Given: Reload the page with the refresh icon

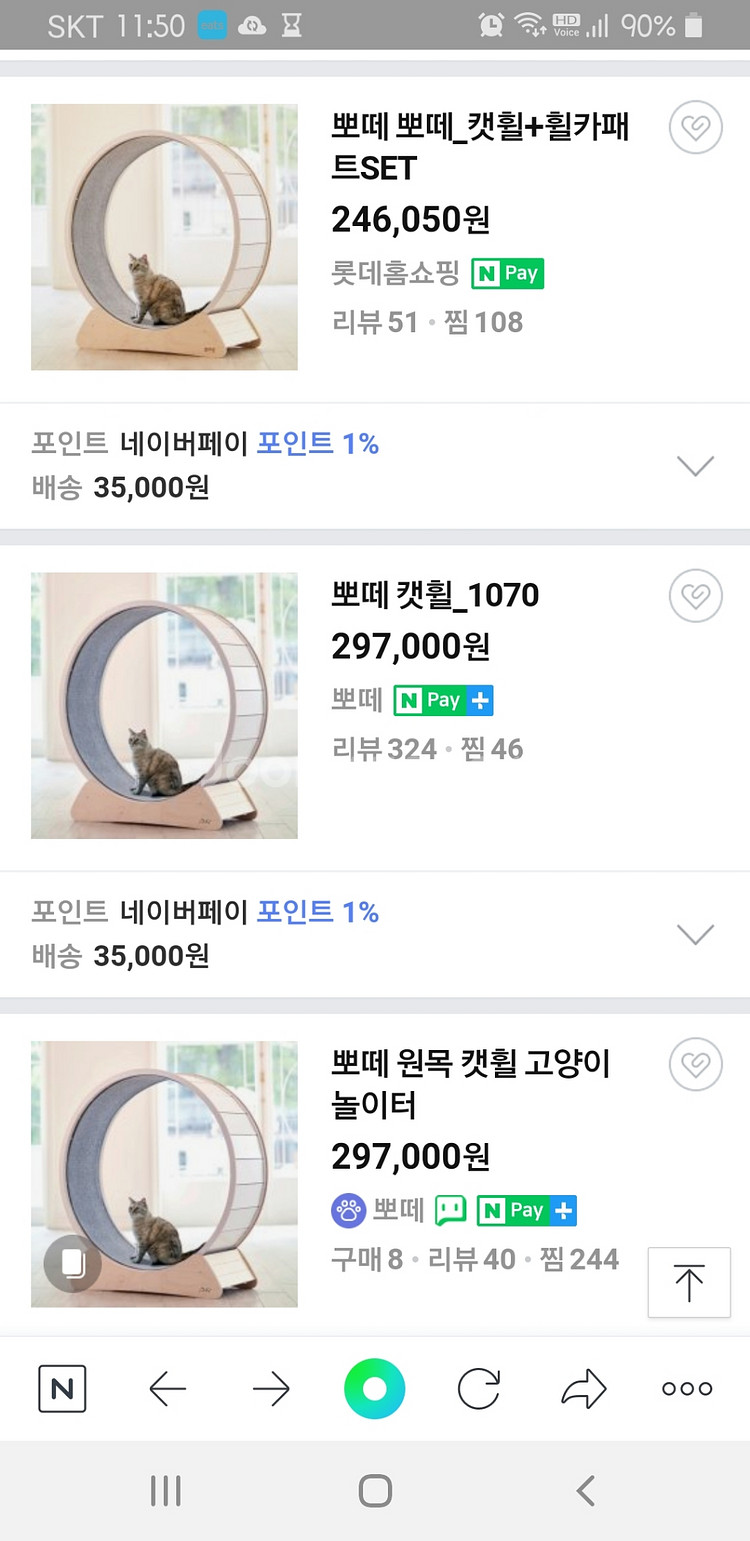Looking at the screenshot, I should coord(479,1388).
